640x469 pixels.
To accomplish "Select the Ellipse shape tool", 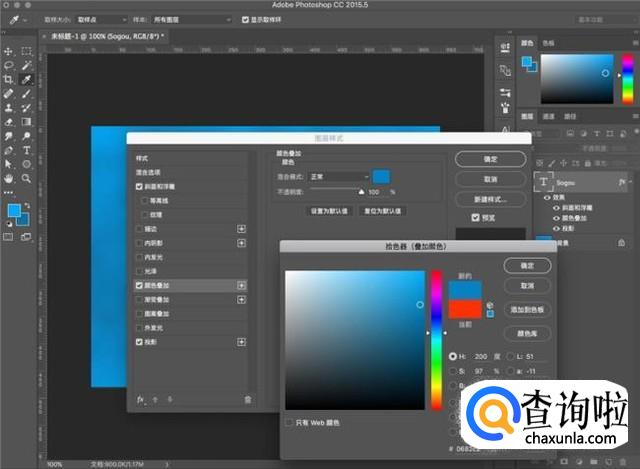I will click(x=27, y=164).
